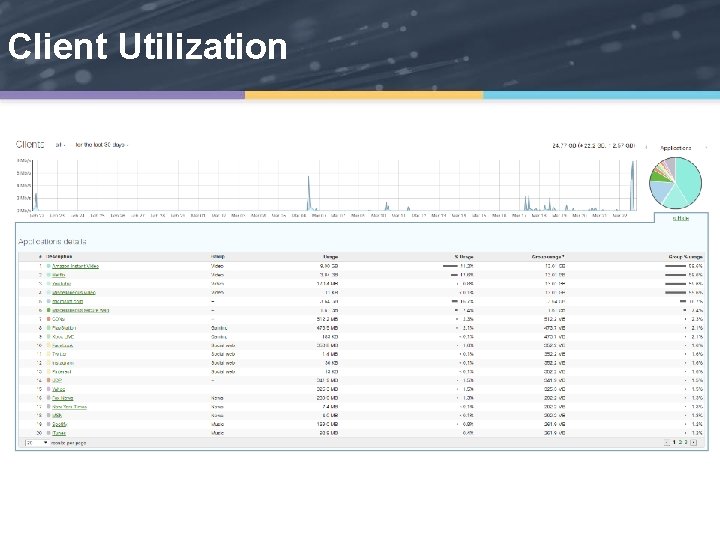Open the UDP application link
The height and width of the screenshot is (540, 720).
pyautogui.click(x=57, y=380)
